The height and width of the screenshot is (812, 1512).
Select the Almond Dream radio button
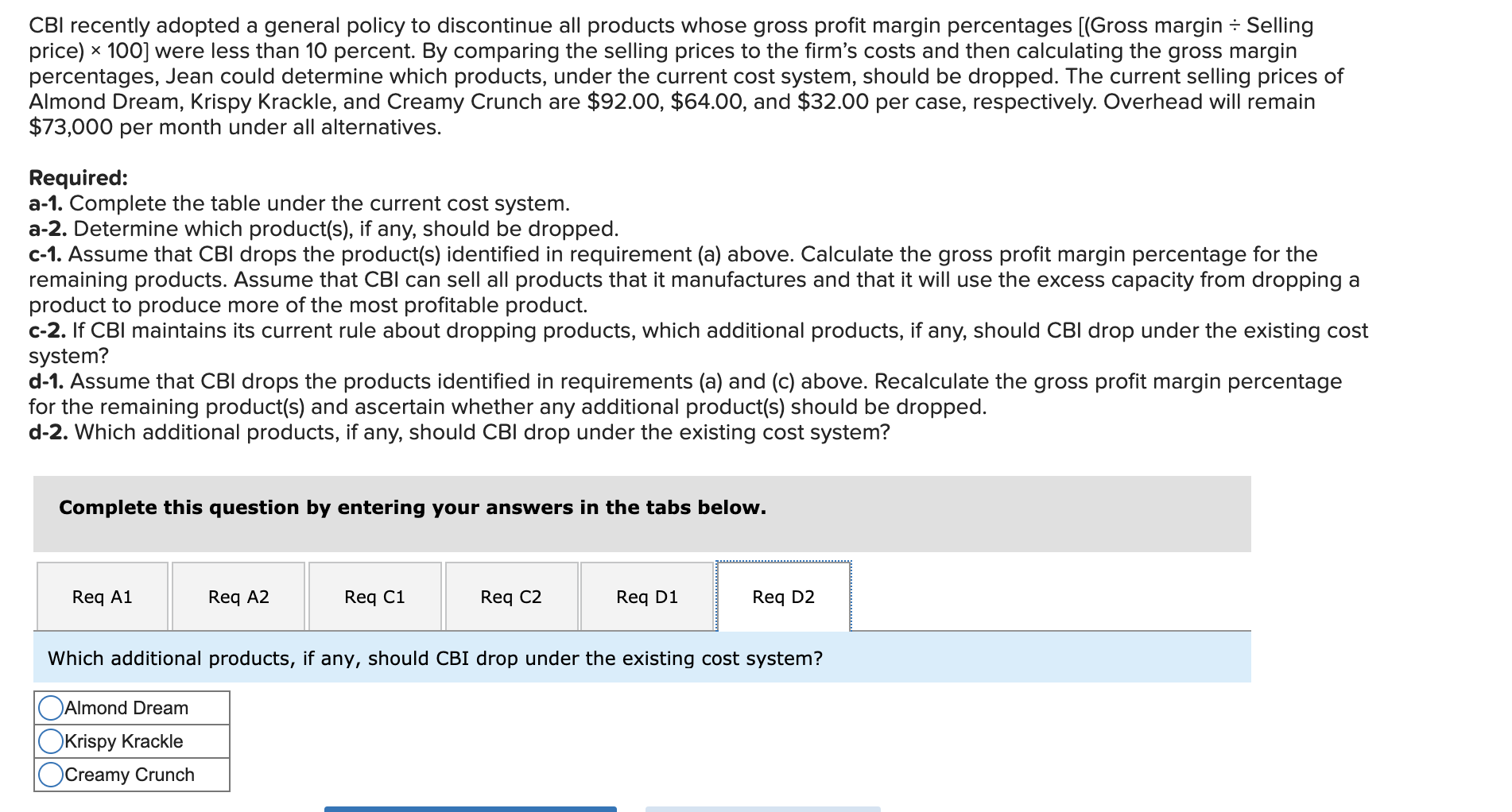(x=50, y=707)
